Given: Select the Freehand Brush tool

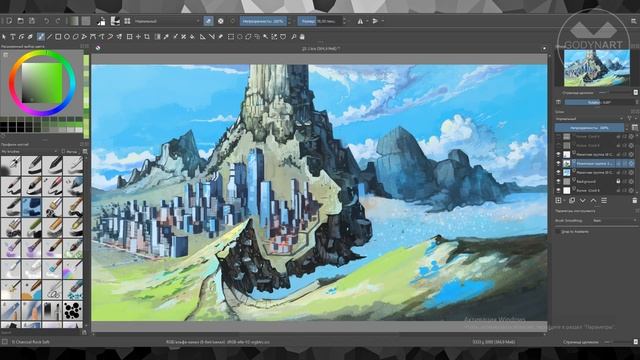Looking at the screenshot, I should 41,37.
